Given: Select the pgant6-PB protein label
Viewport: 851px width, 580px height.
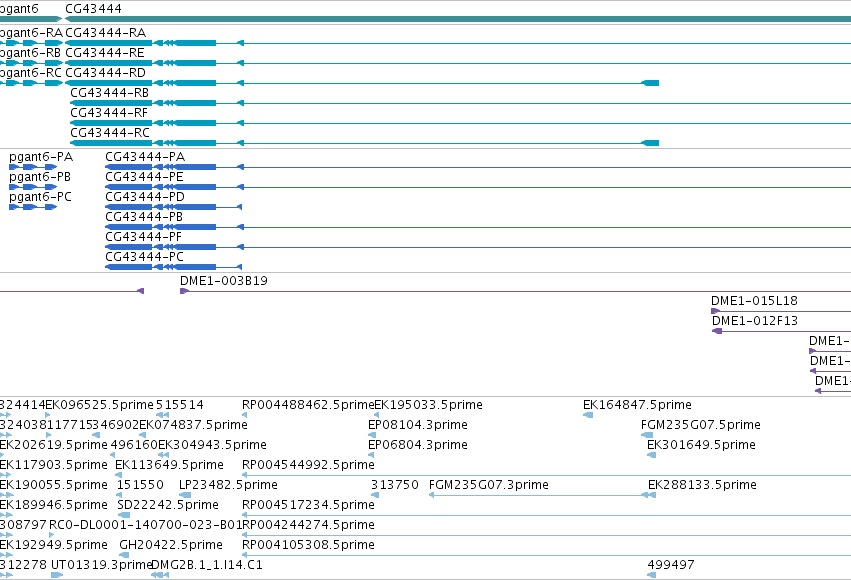Looking at the screenshot, I should tap(40, 177).
